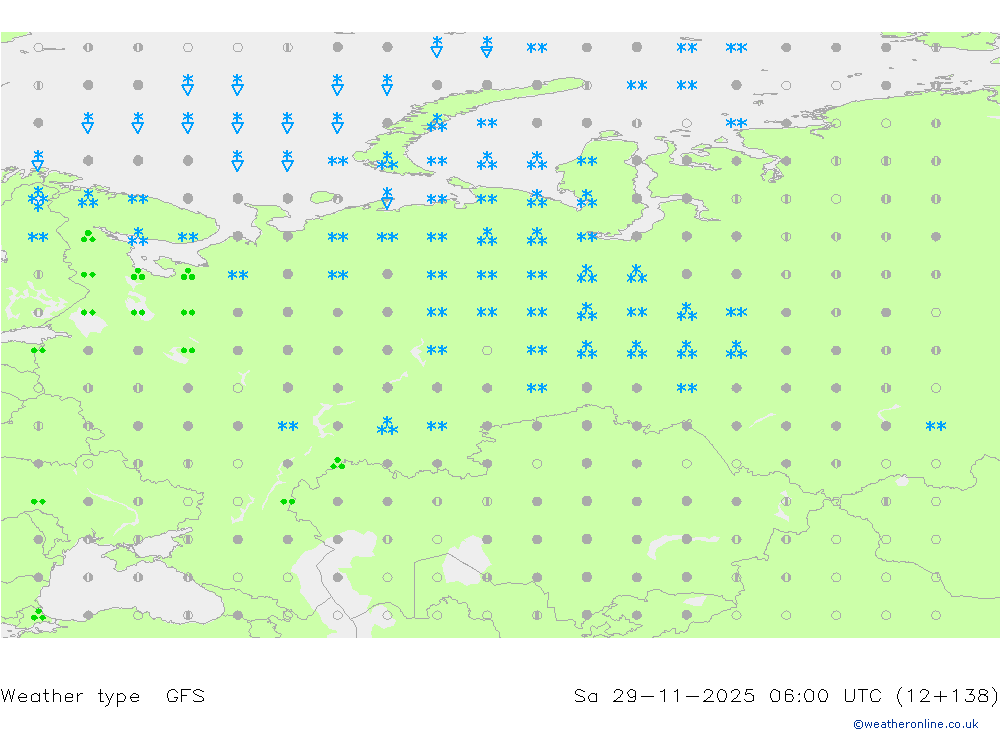This screenshot has height=733, width=1000.
Task: Click the four-snowflake heavy snow symbol
Action: (38, 199)
